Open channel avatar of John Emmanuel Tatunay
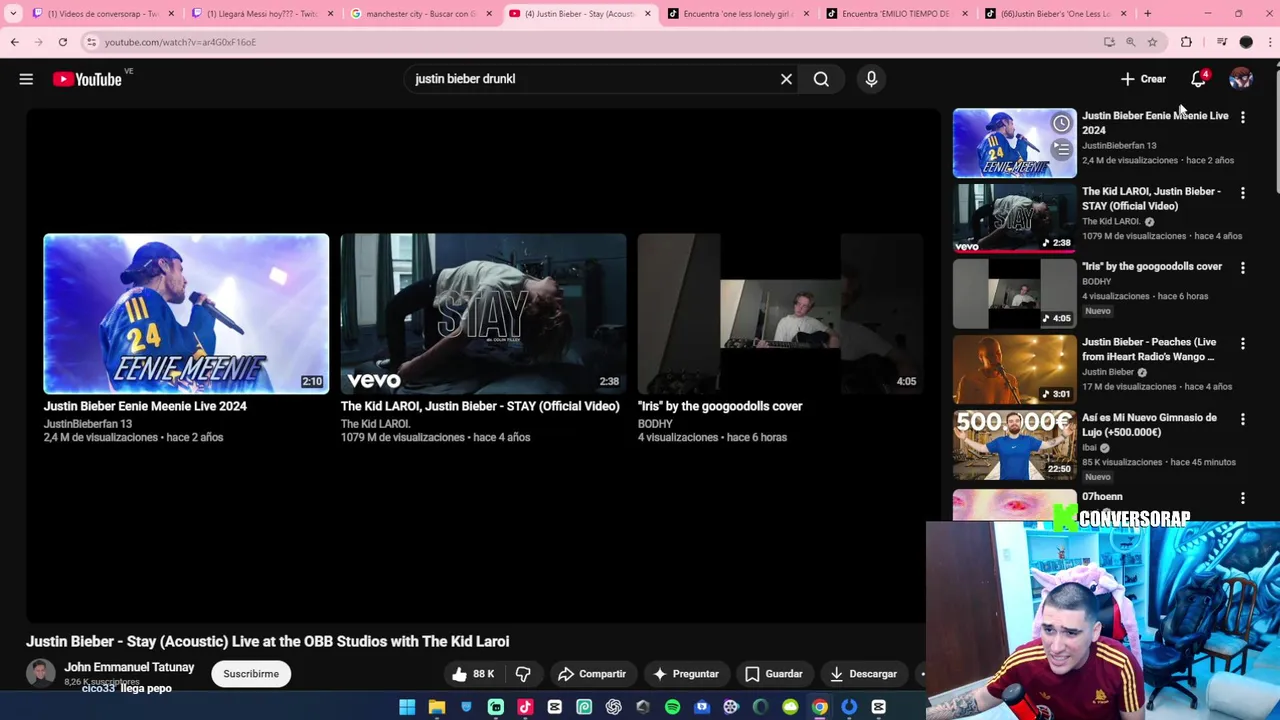Viewport: 1280px width, 720px height. pyautogui.click(x=40, y=674)
